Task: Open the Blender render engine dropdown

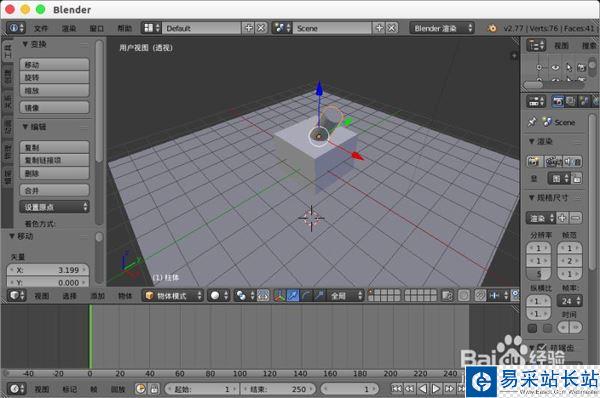Action: tap(442, 28)
